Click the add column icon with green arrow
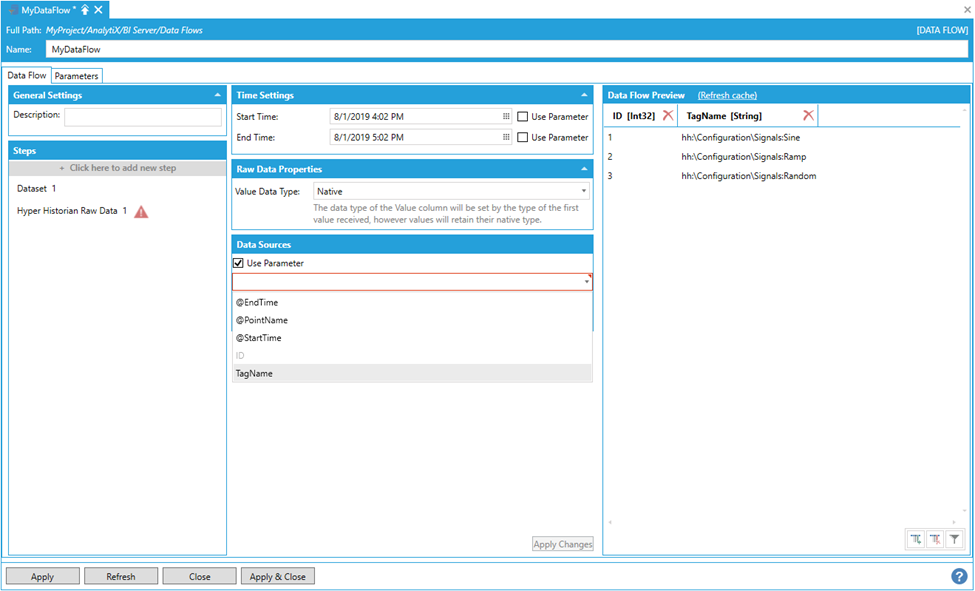This screenshot has height=591, width=975. click(x=915, y=539)
